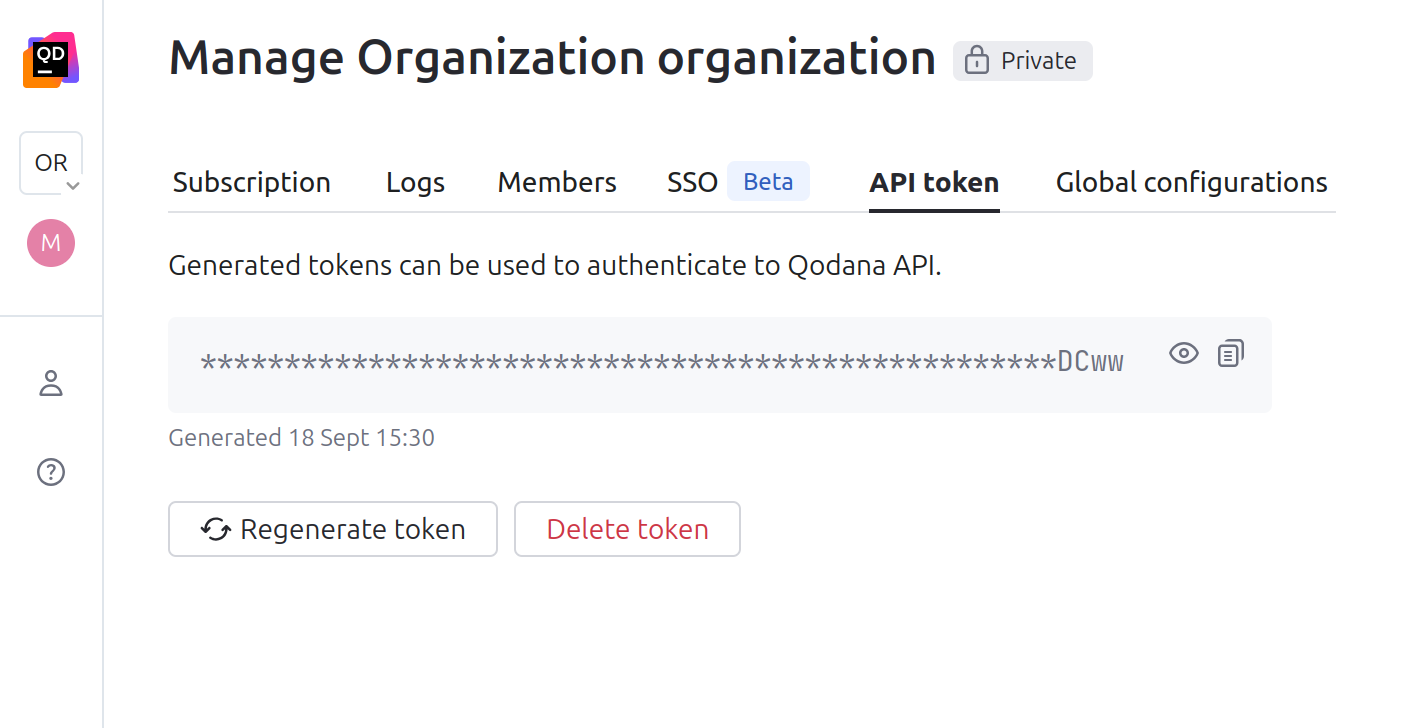Open your profile via the pink M avatar
1412x728 pixels.
[50, 242]
